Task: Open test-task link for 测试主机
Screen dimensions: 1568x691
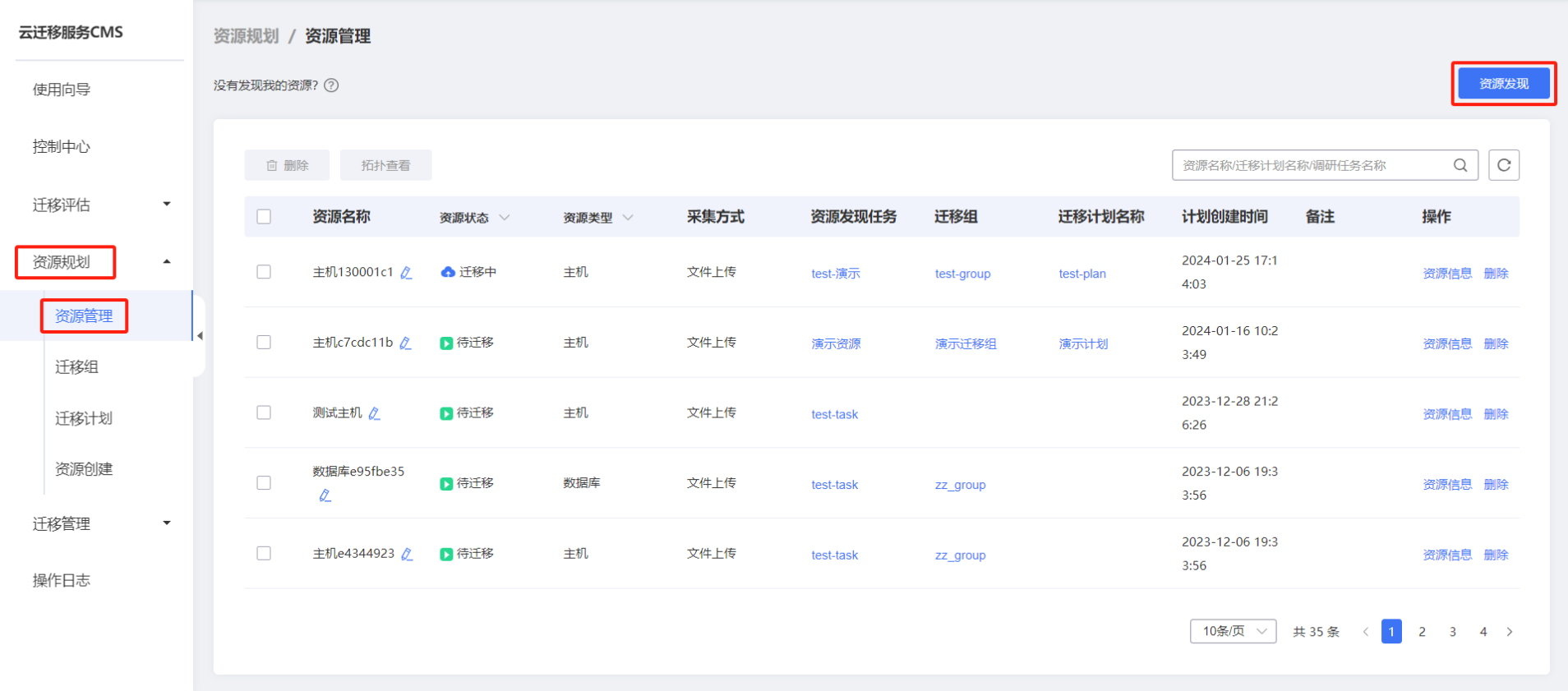Action: pyautogui.click(x=834, y=415)
